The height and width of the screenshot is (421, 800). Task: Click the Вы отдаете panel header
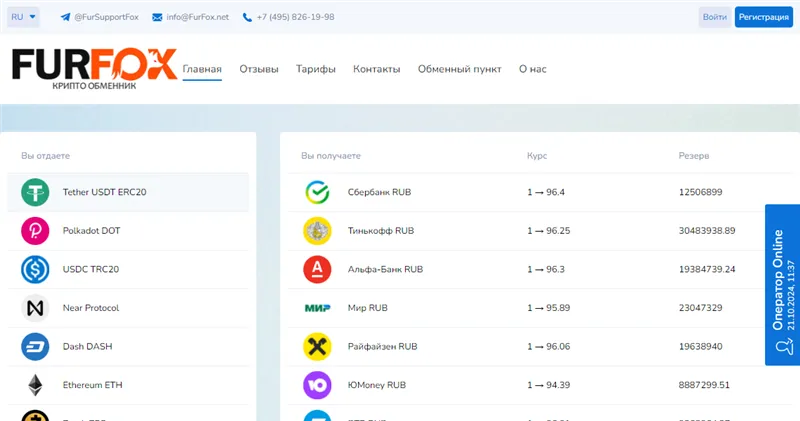45,156
